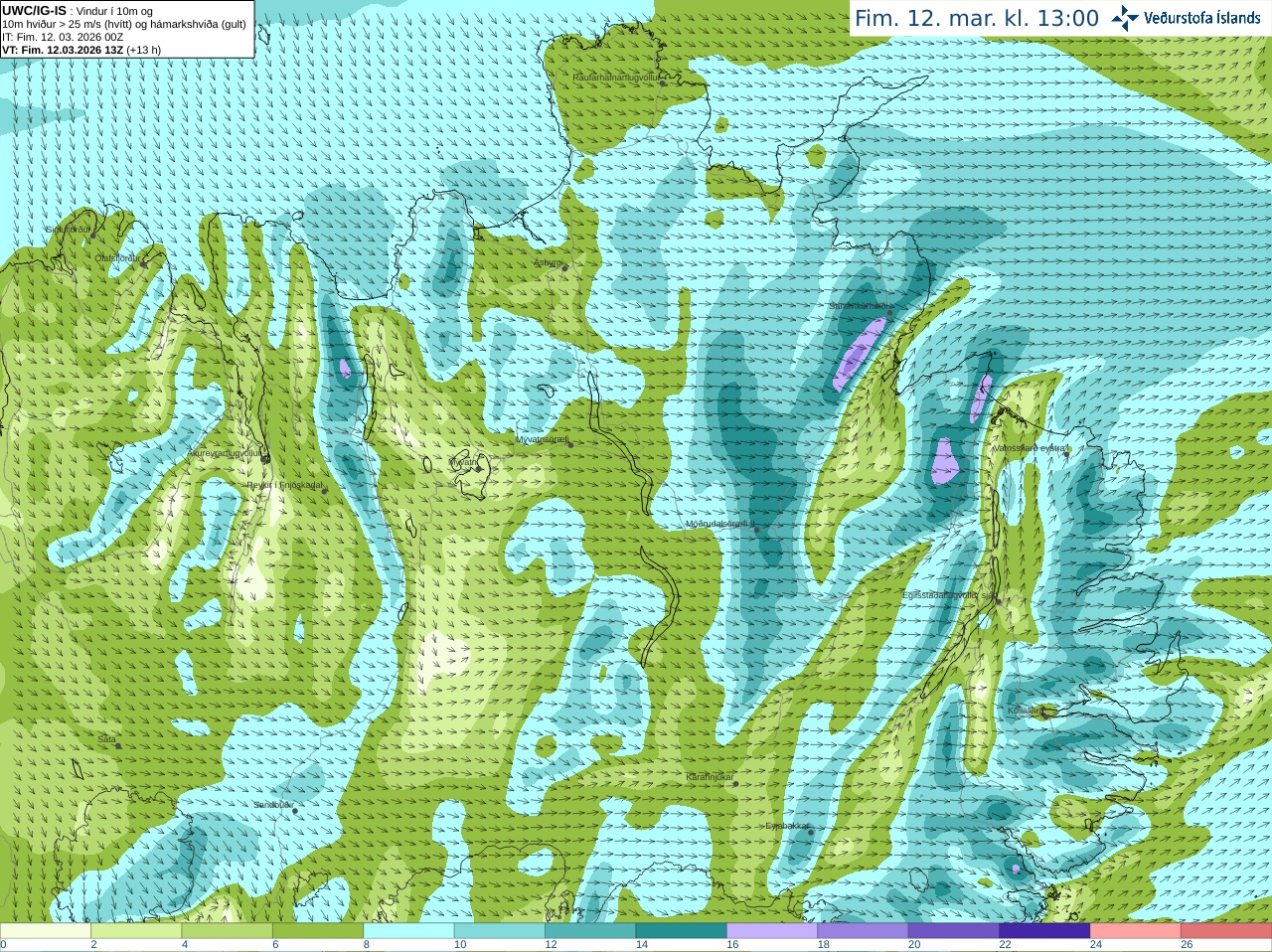The image size is (1272, 952).
Task: Select the Ólafsfjörður station marker
Action: pos(144,264)
